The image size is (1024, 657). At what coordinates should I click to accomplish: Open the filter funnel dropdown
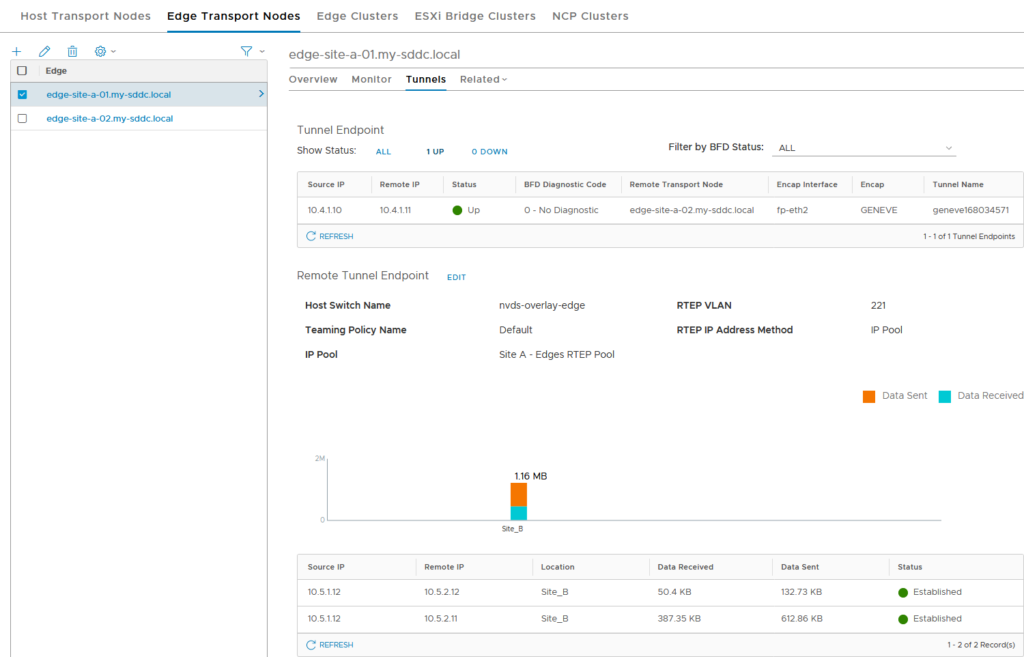pyautogui.click(x=252, y=51)
